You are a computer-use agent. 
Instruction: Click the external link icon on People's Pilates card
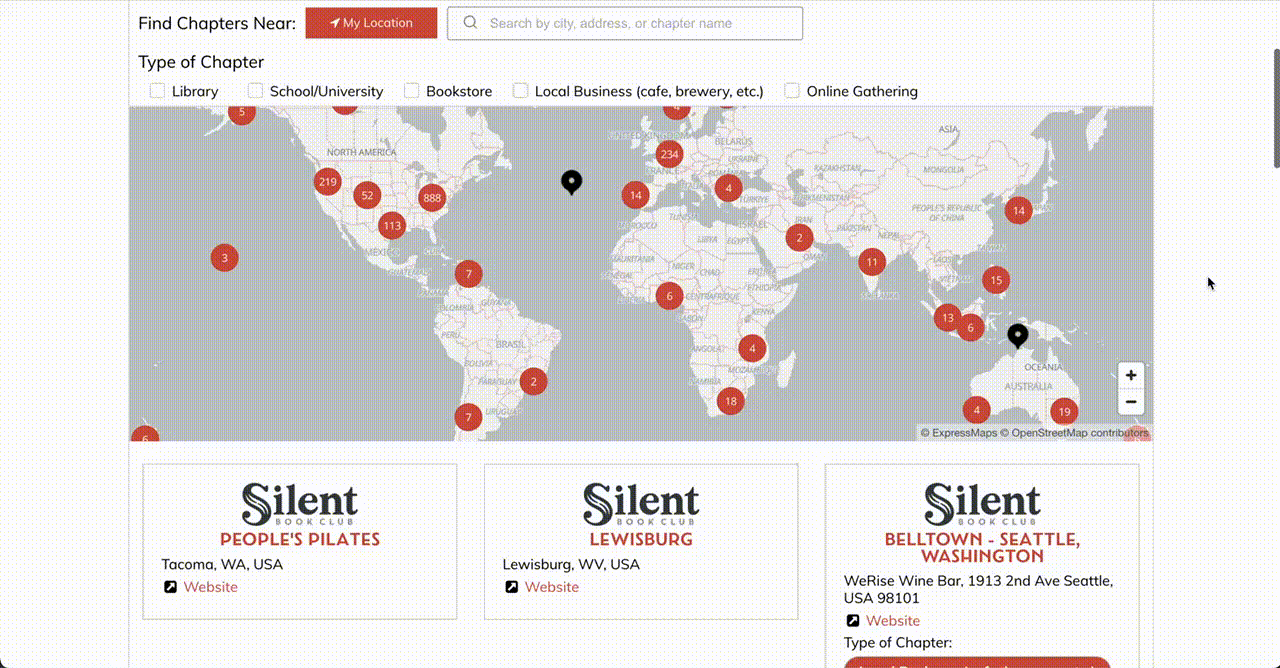click(170, 587)
